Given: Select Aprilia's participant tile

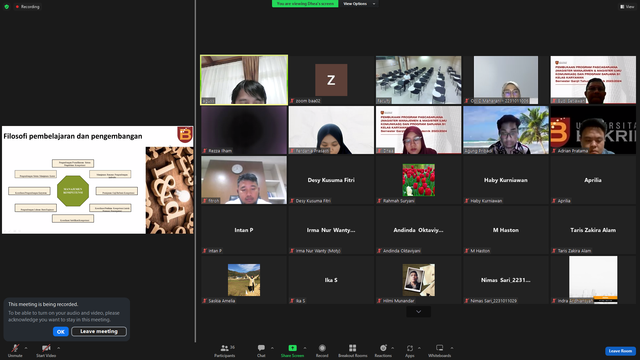Looking at the screenshot, I should [593, 180].
